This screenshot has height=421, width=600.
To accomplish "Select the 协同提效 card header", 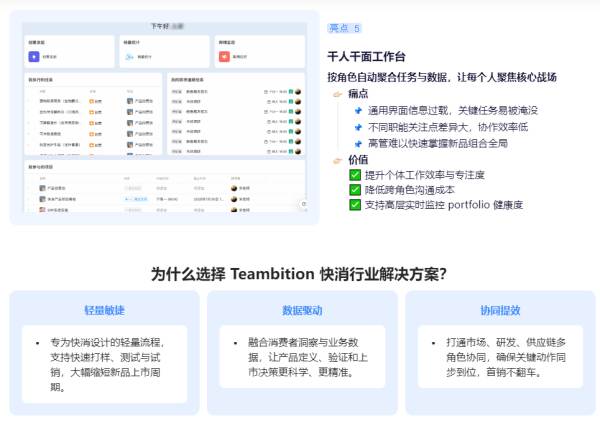I will [499, 310].
